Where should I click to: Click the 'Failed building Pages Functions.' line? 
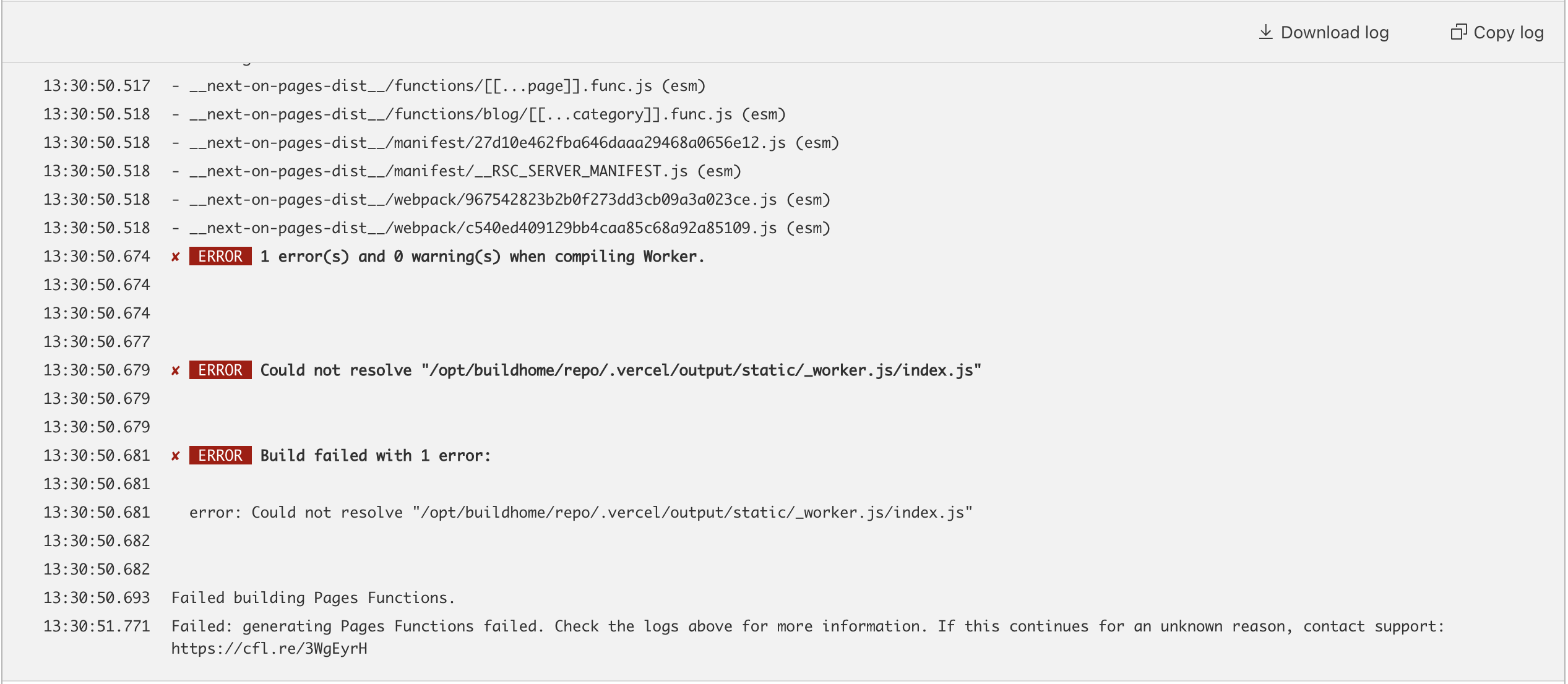point(313,597)
